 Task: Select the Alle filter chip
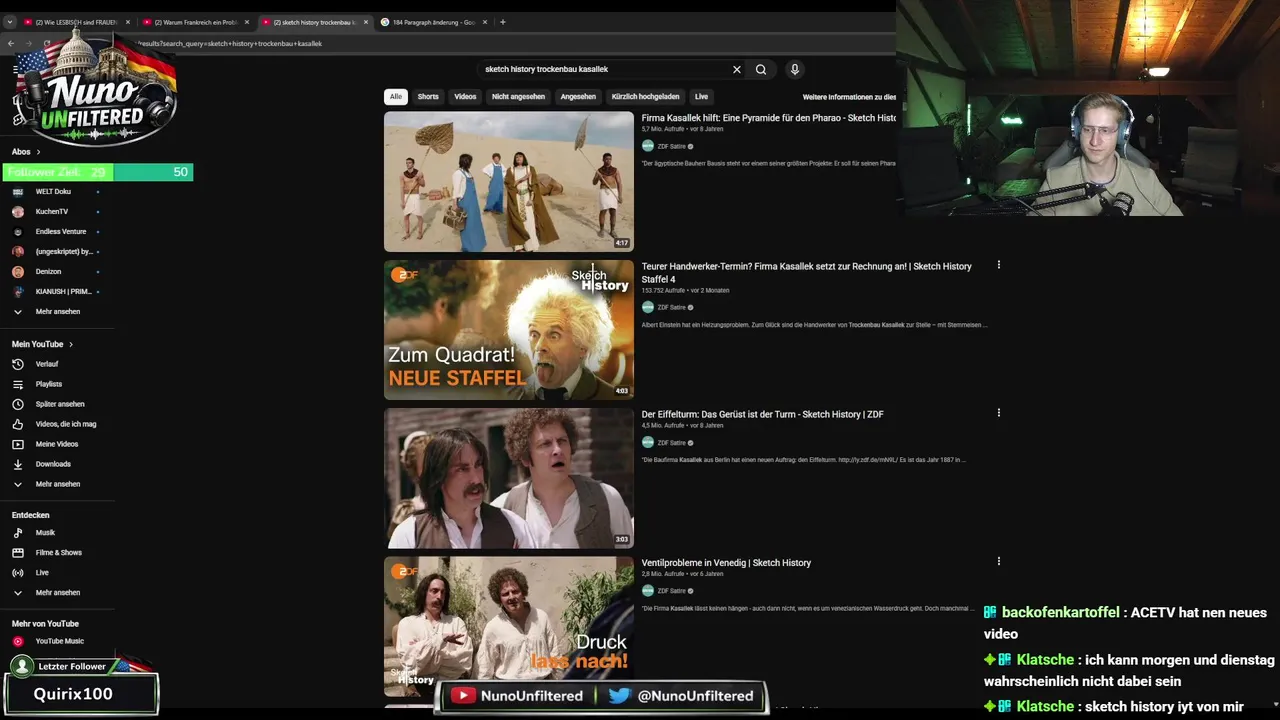click(396, 97)
